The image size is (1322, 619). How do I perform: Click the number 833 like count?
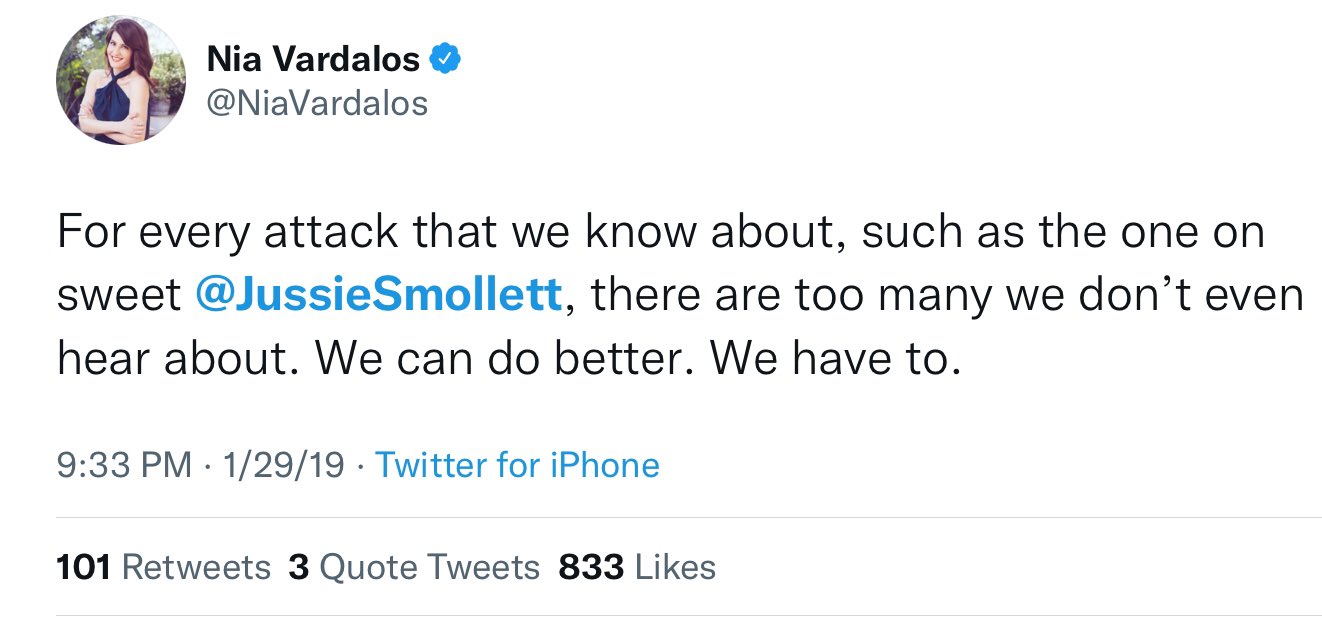(x=591, y=567)
